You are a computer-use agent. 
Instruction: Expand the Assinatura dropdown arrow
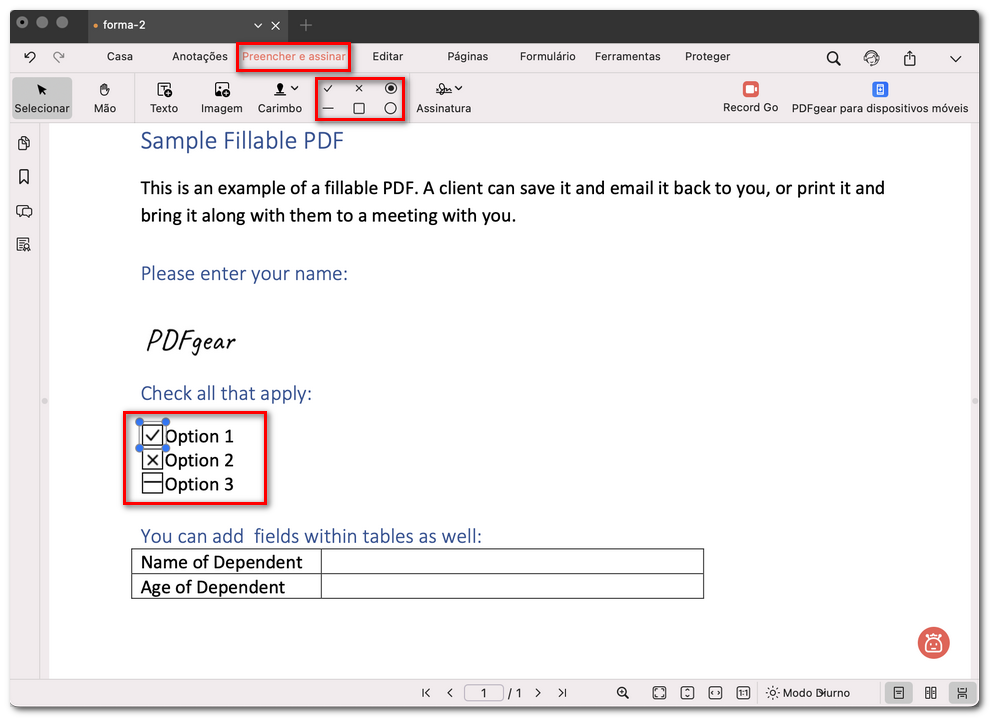click(x=459, y=88)
